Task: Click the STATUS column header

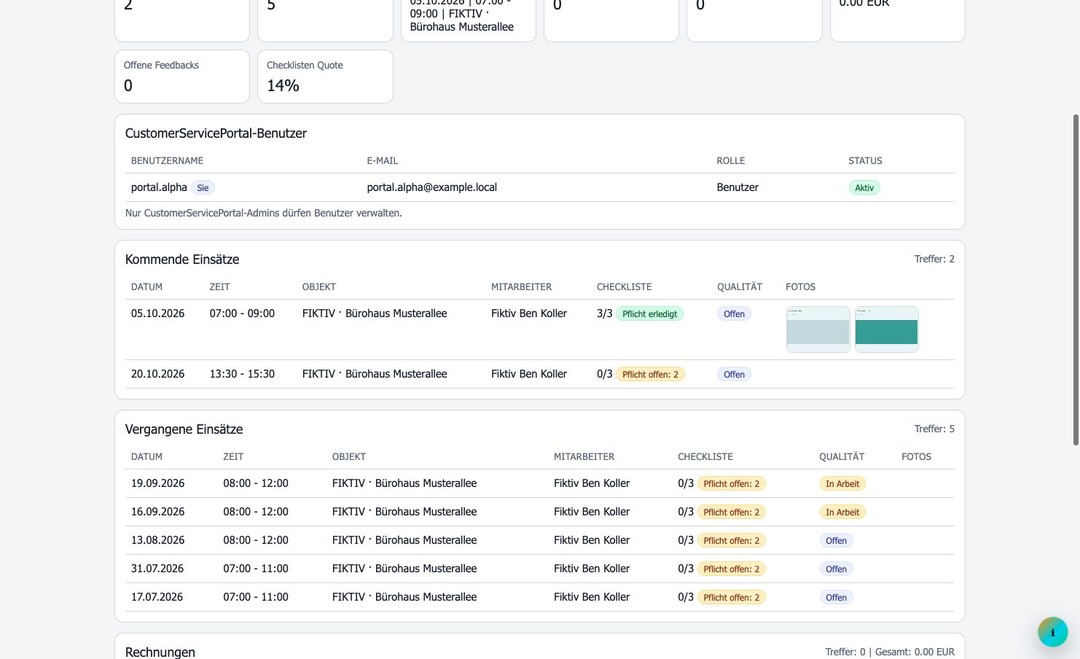Action: pyautogui.click(x=865, y=160)
